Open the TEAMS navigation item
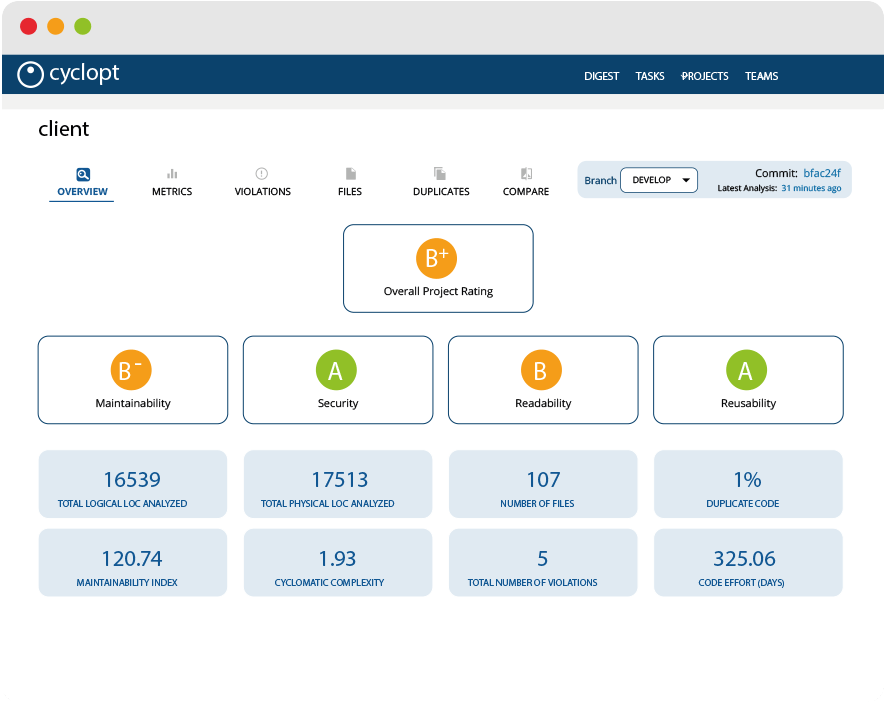Screen dimensions: 886x702 [762, 76]
